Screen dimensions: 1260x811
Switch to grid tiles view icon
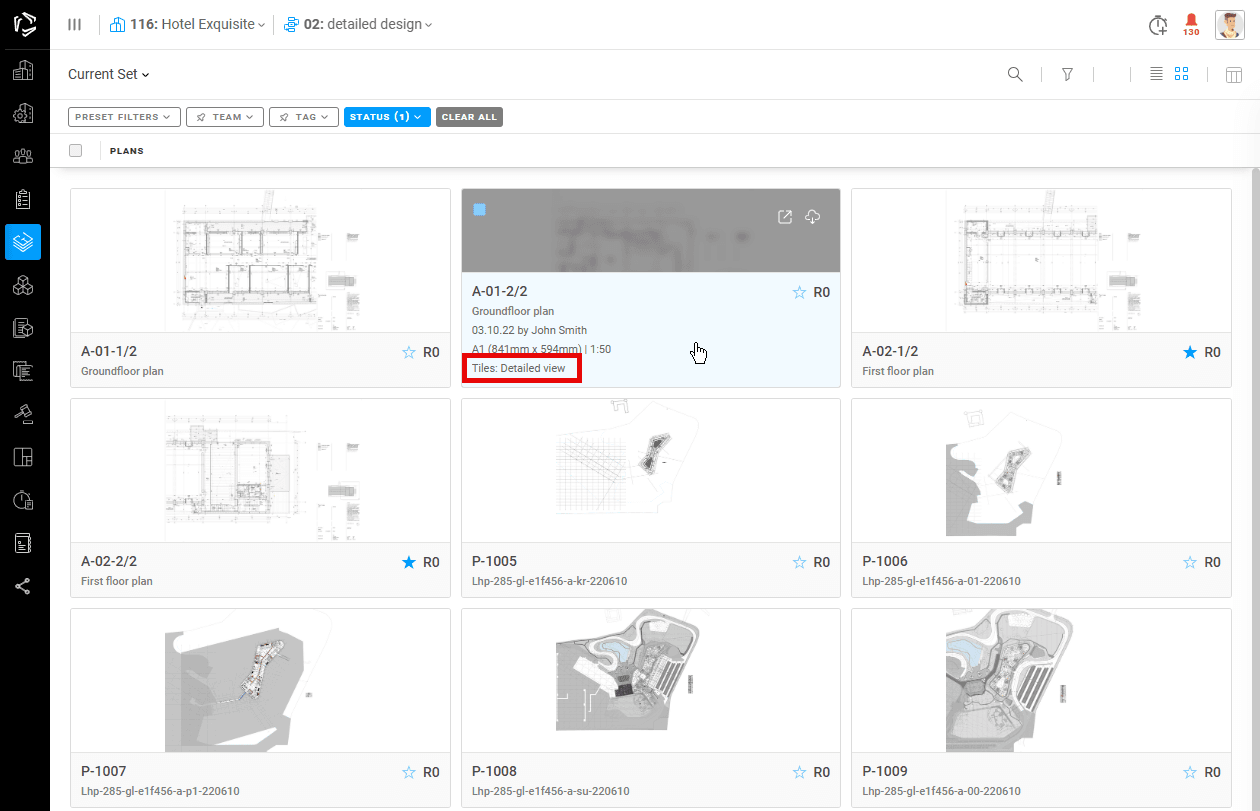(x=1182, y=74)
